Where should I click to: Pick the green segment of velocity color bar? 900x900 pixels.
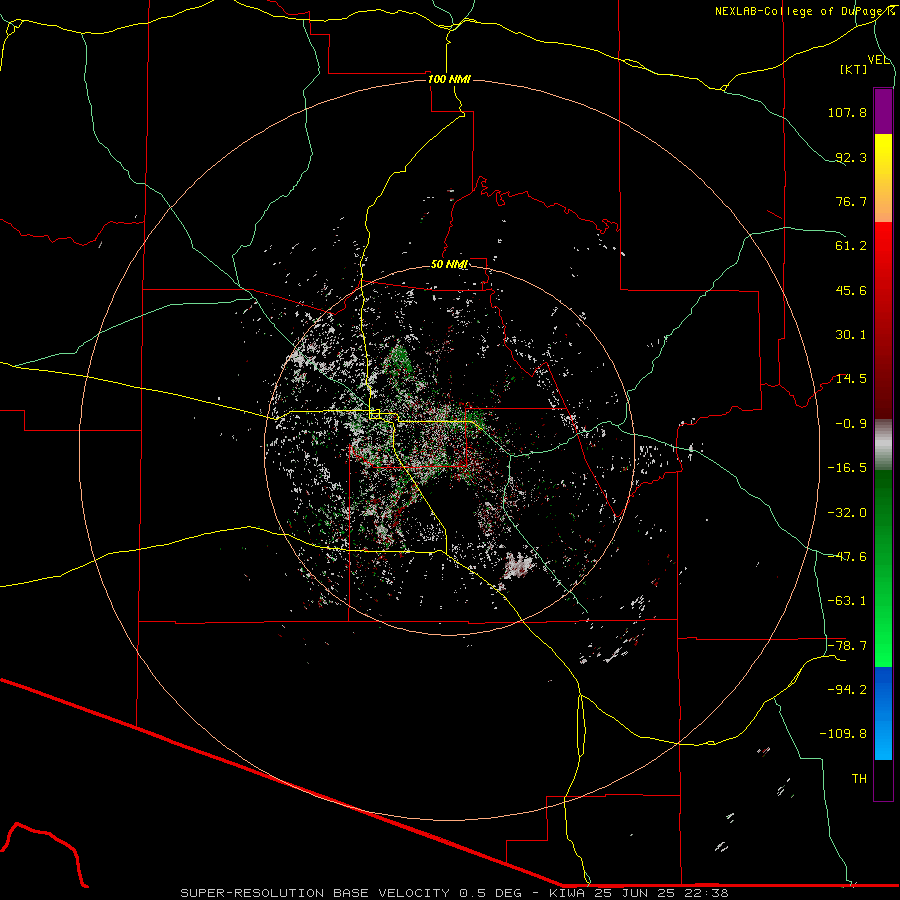coord(883,568)
